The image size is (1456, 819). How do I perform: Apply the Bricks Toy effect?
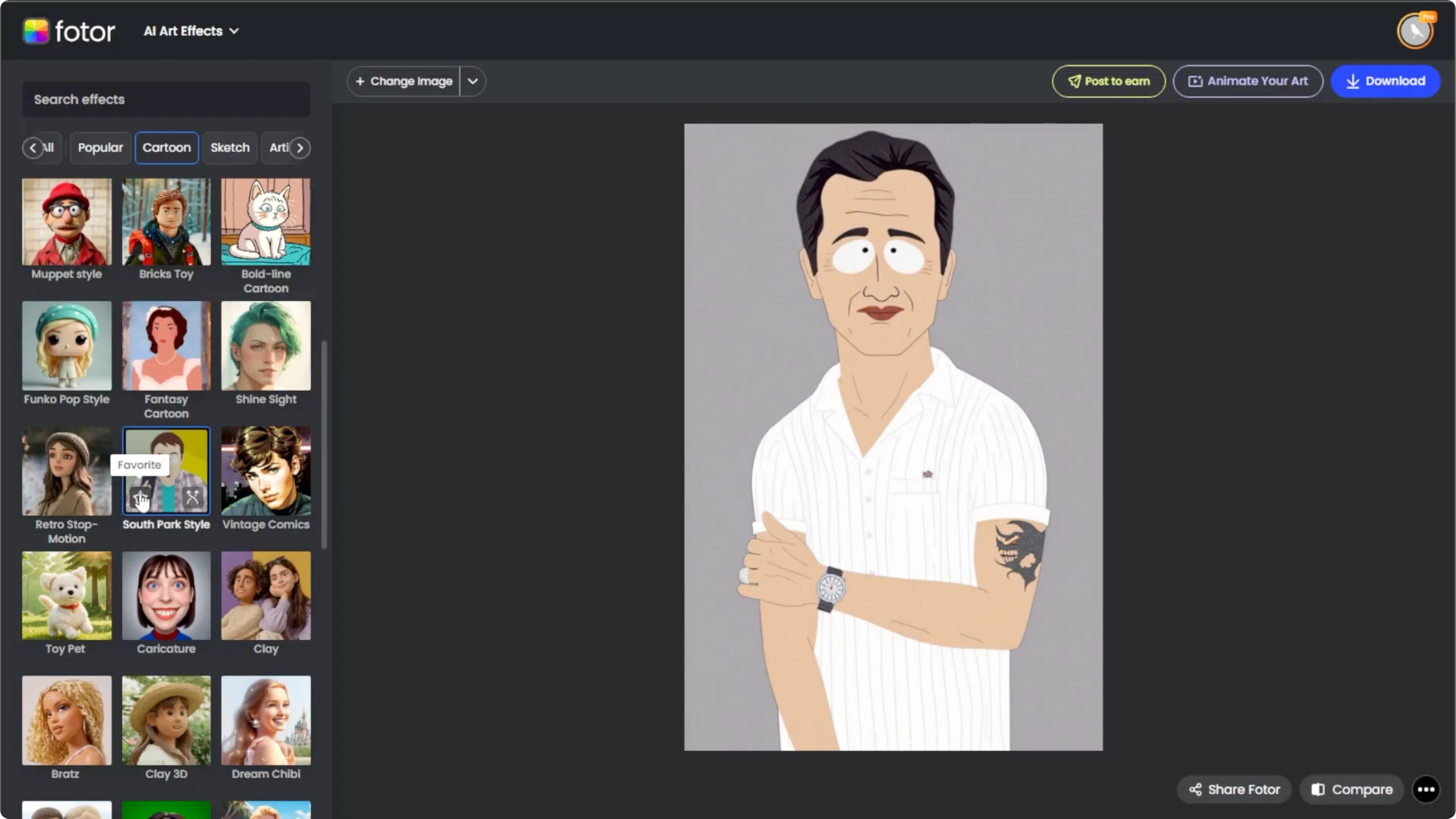pyautogui.click(x=166, y=222)
